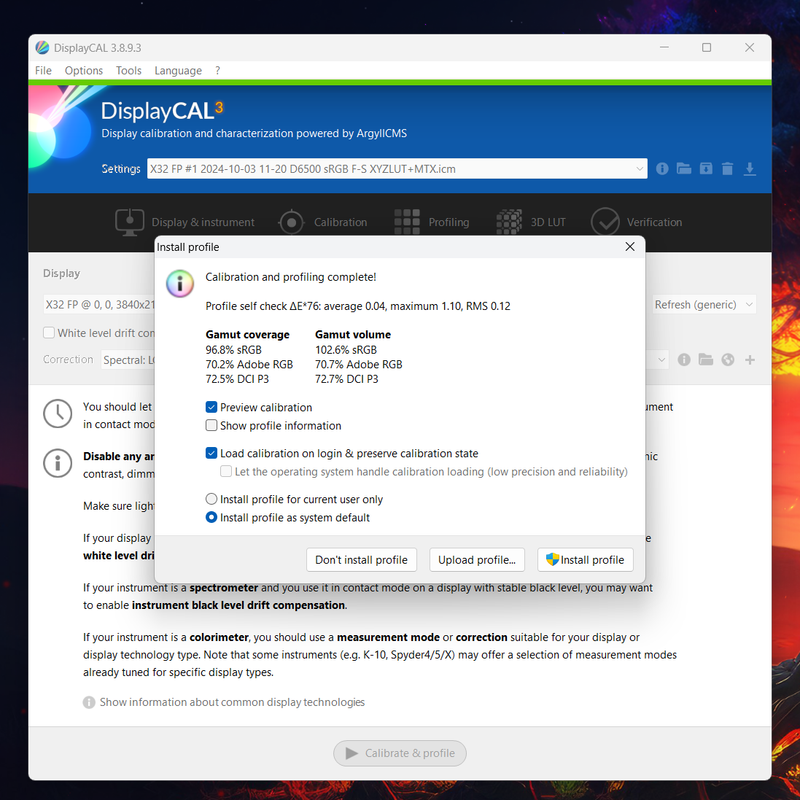
Task: Click the Display & instrument monitor icon
Action: 130,222
